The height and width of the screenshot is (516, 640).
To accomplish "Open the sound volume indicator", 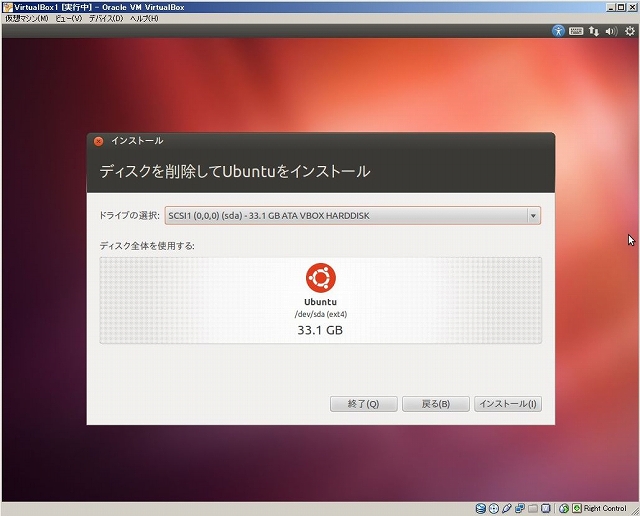I will pos(611,31).
